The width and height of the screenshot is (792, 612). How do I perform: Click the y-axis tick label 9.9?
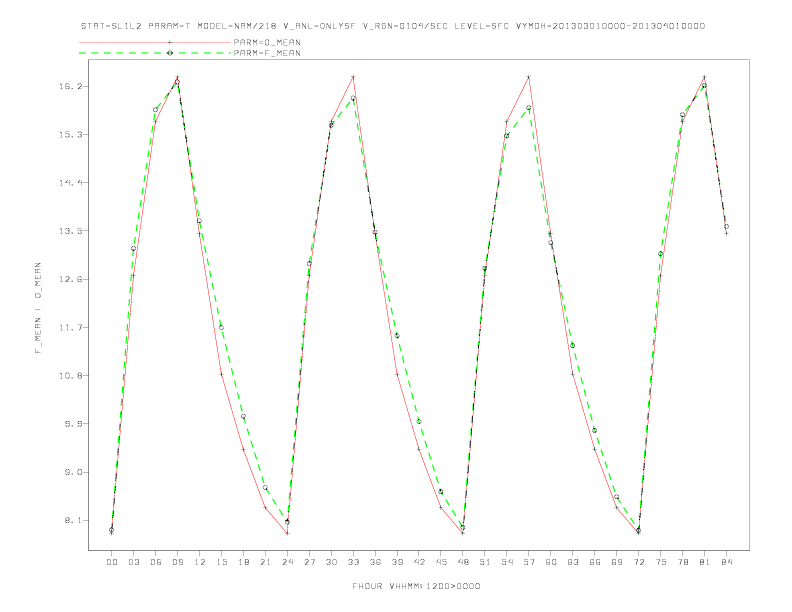coord(73,424)
